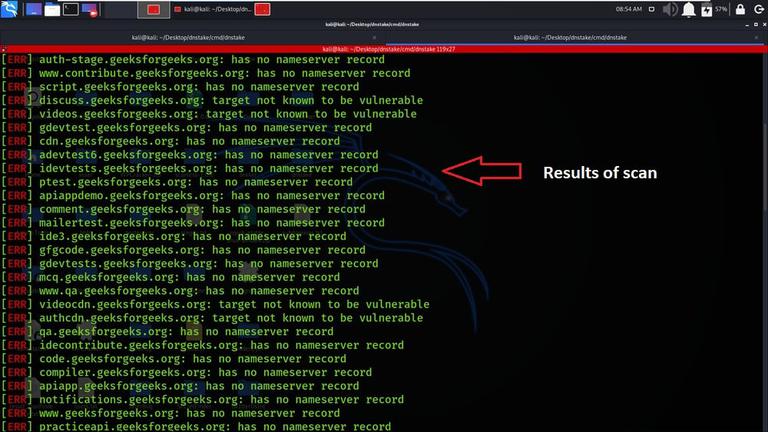The height and width of the screenshot is (432, 768).
Task: Click the battery power manager icon
Action: pyautogui.click(x=706, y=9)
